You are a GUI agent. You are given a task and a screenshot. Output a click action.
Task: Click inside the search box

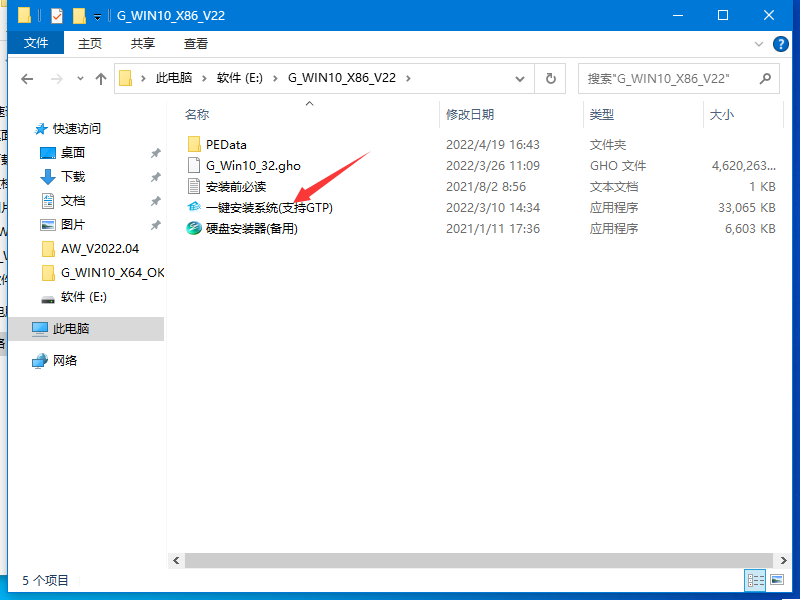coord(679,78)
